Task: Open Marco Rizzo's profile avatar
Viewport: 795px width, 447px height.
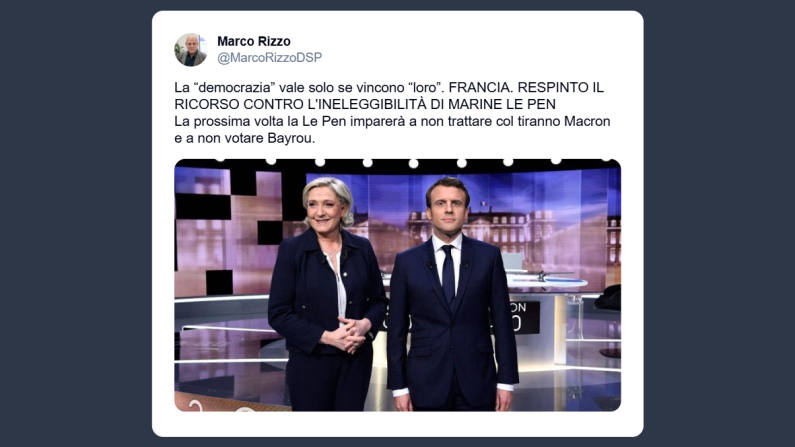Action: (191, 50)
